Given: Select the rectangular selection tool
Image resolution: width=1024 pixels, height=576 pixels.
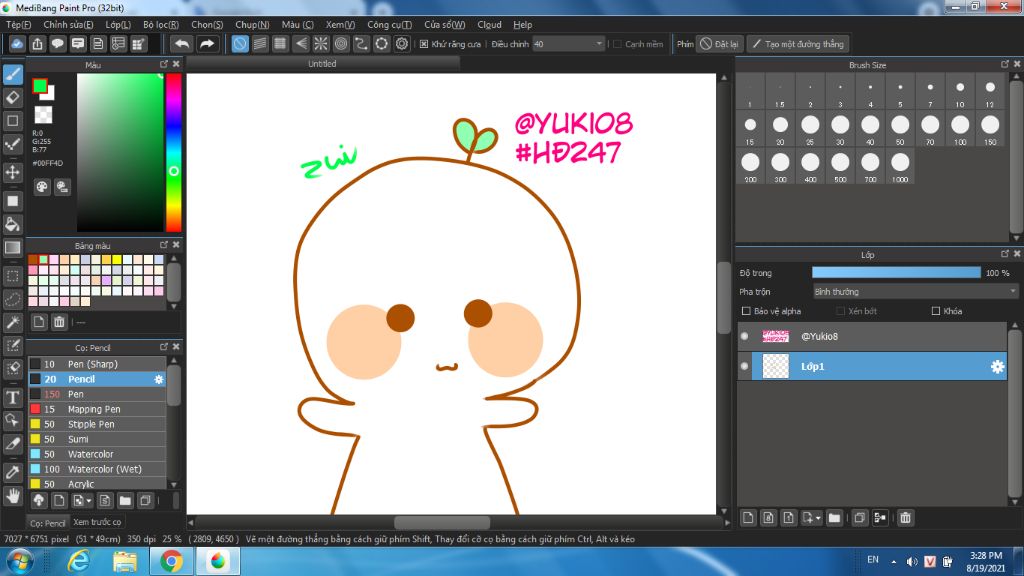Looking at the screenshot, I should [x=12, y=276].
